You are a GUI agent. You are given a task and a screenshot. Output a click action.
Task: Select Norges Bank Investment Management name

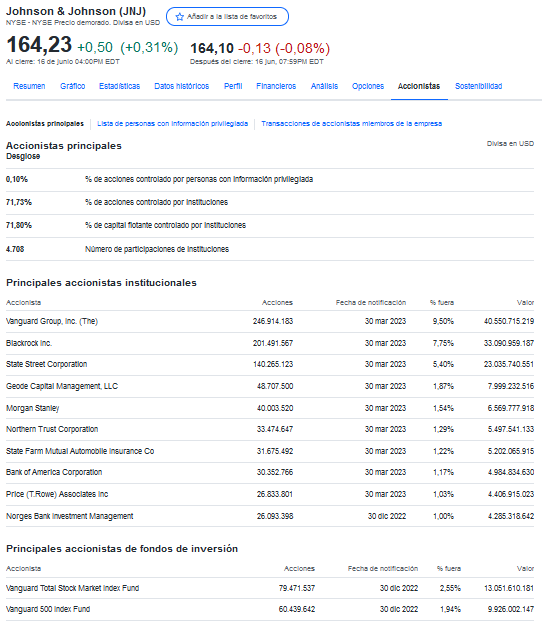coord(70,516)
